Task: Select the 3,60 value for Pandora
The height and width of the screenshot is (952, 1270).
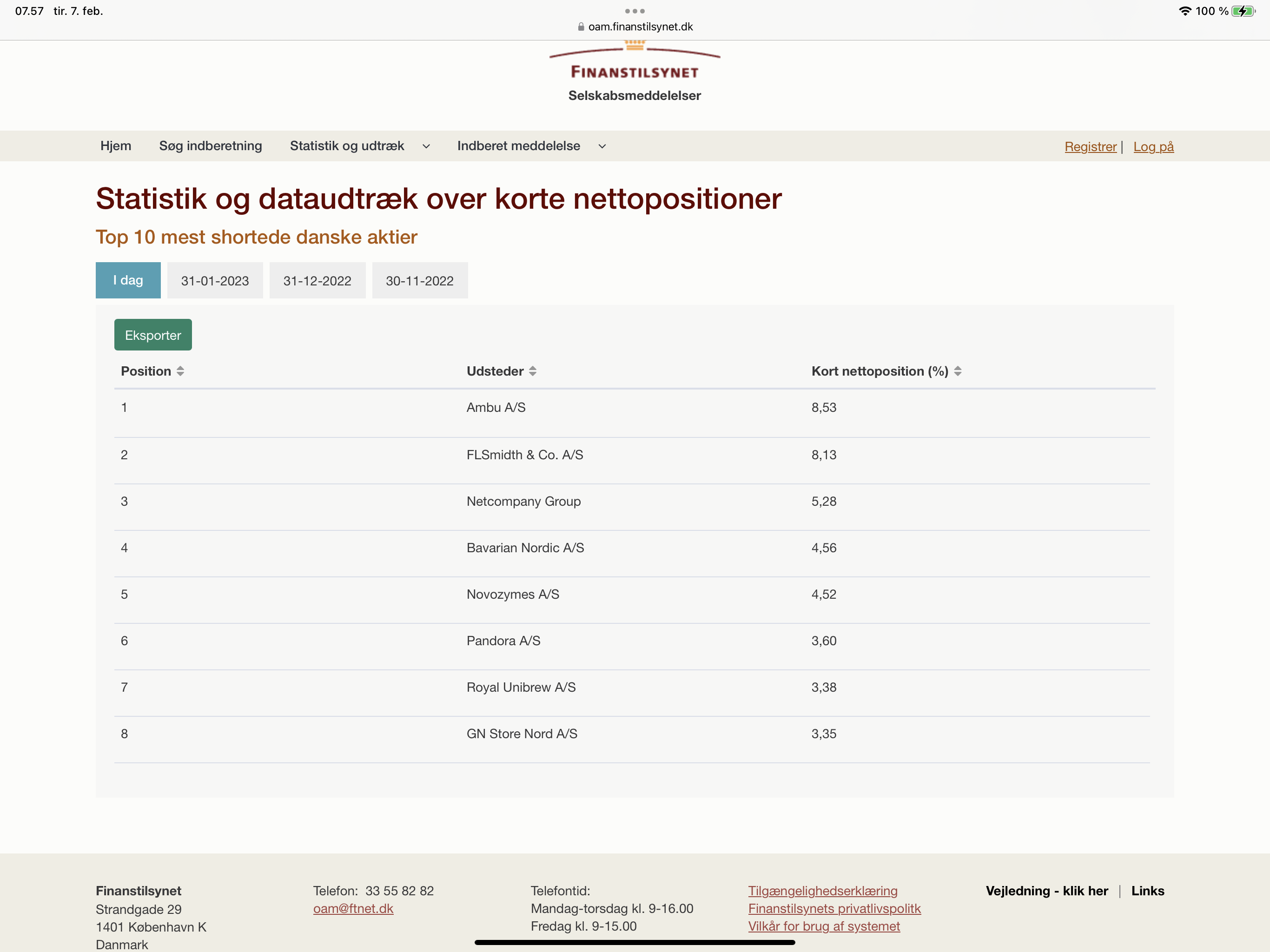Action: (x=824, y=641)
